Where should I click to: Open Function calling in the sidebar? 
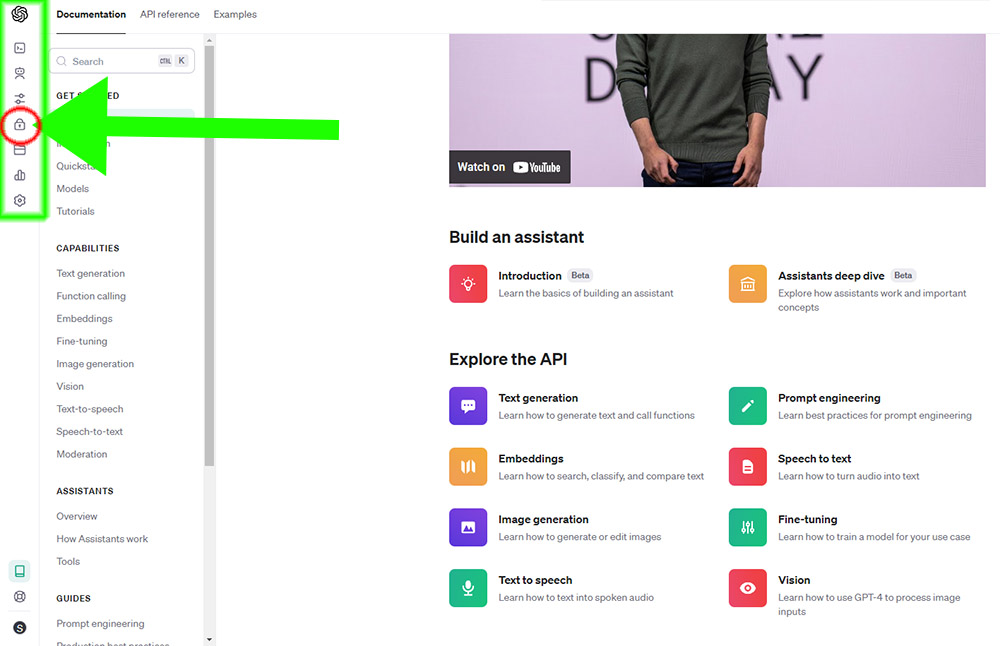(91, 296)
